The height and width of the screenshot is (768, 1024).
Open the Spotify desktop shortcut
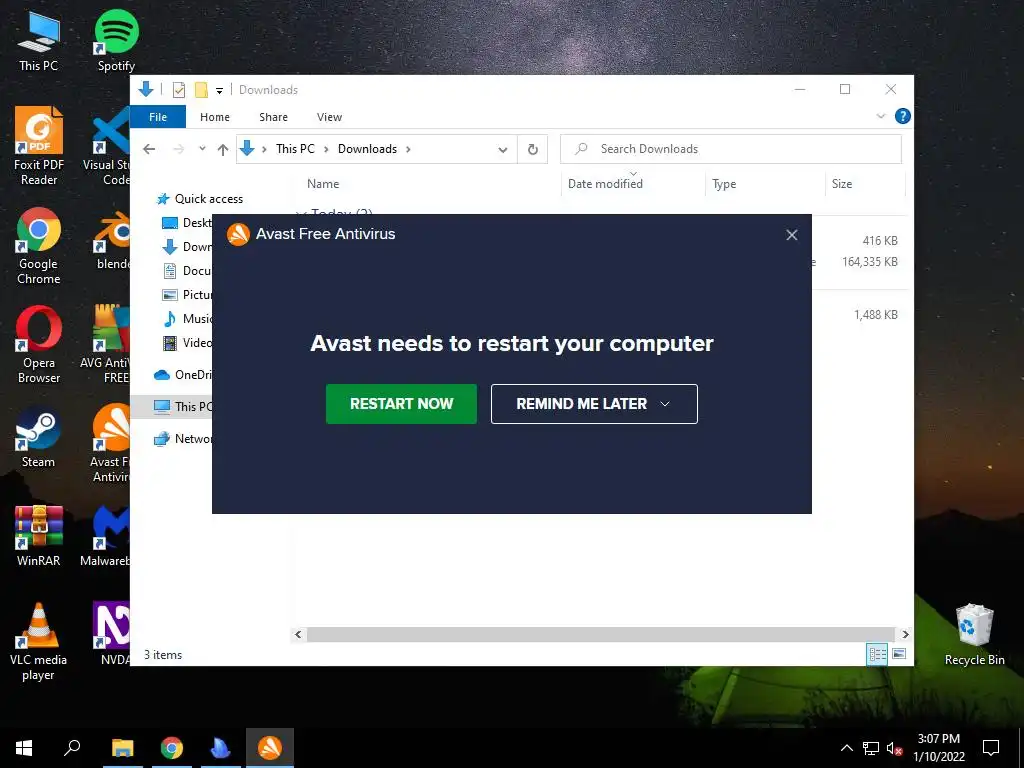(116, 40)
